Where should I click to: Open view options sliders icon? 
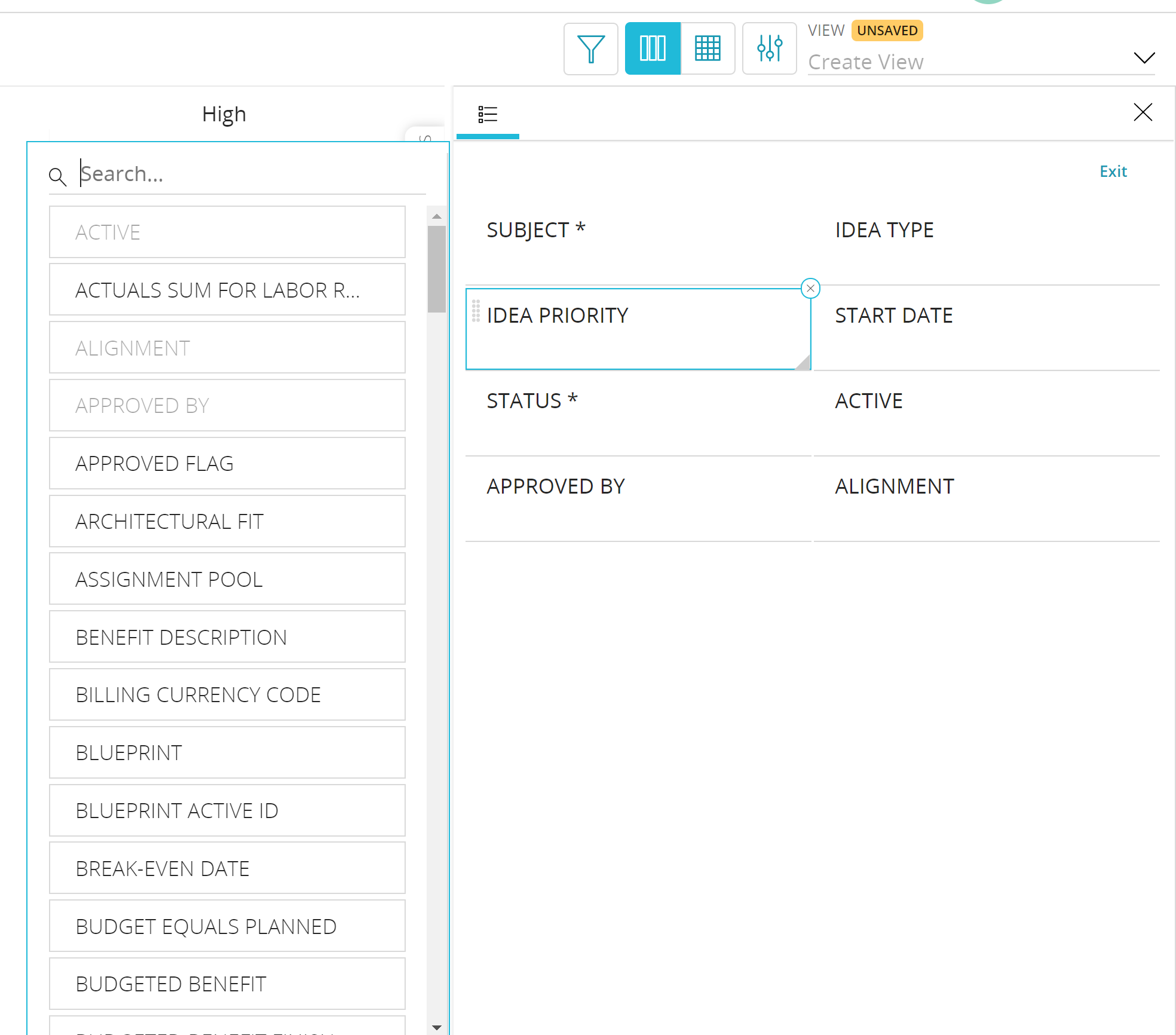click(x=769, y=49)
